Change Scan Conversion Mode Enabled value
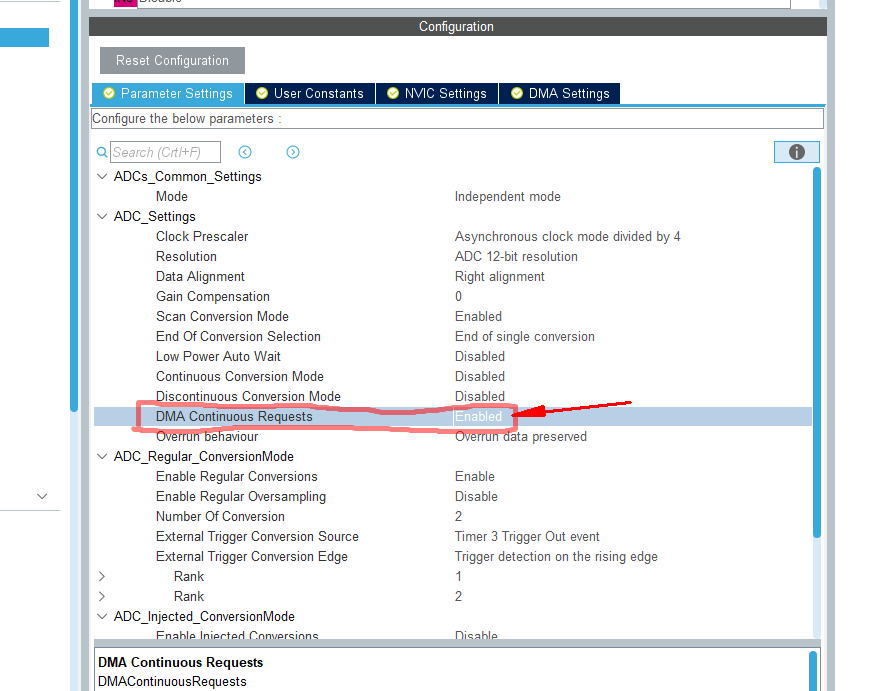This screenshot has height=691, width=875. click(x=478, y=316)
